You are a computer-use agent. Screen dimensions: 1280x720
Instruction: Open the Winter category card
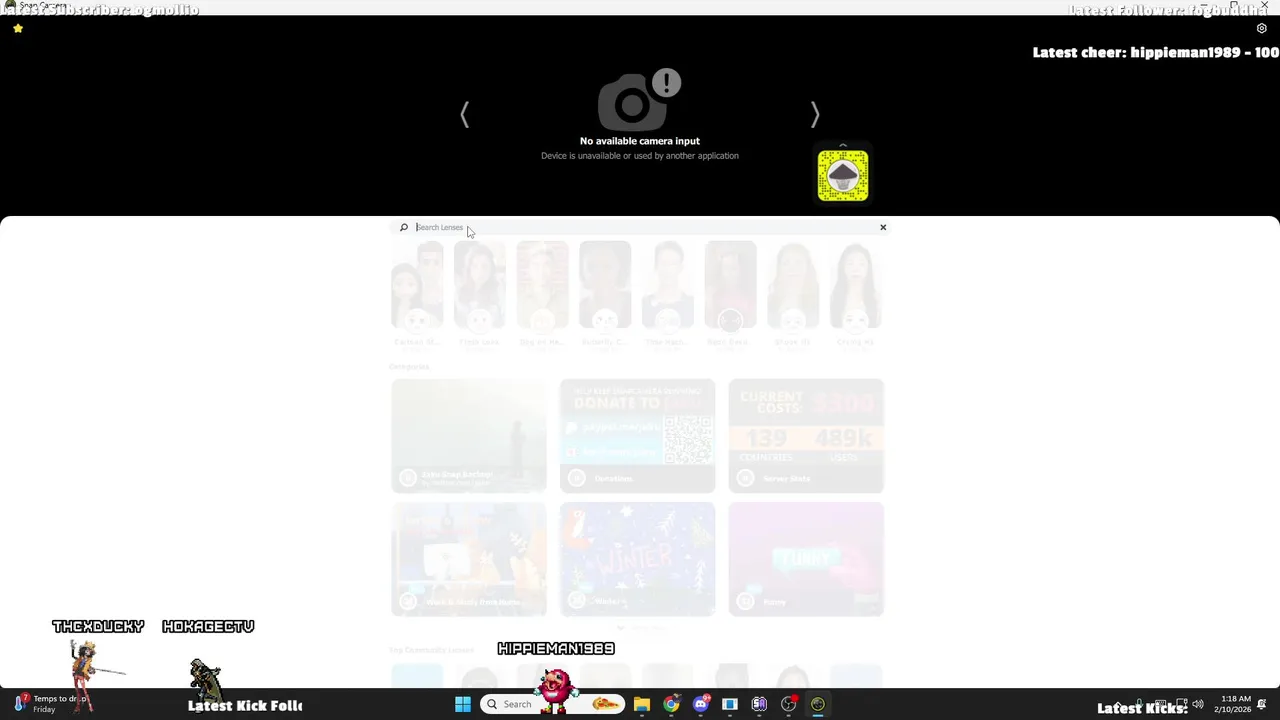pyautogui.click(x=638, y=559)
